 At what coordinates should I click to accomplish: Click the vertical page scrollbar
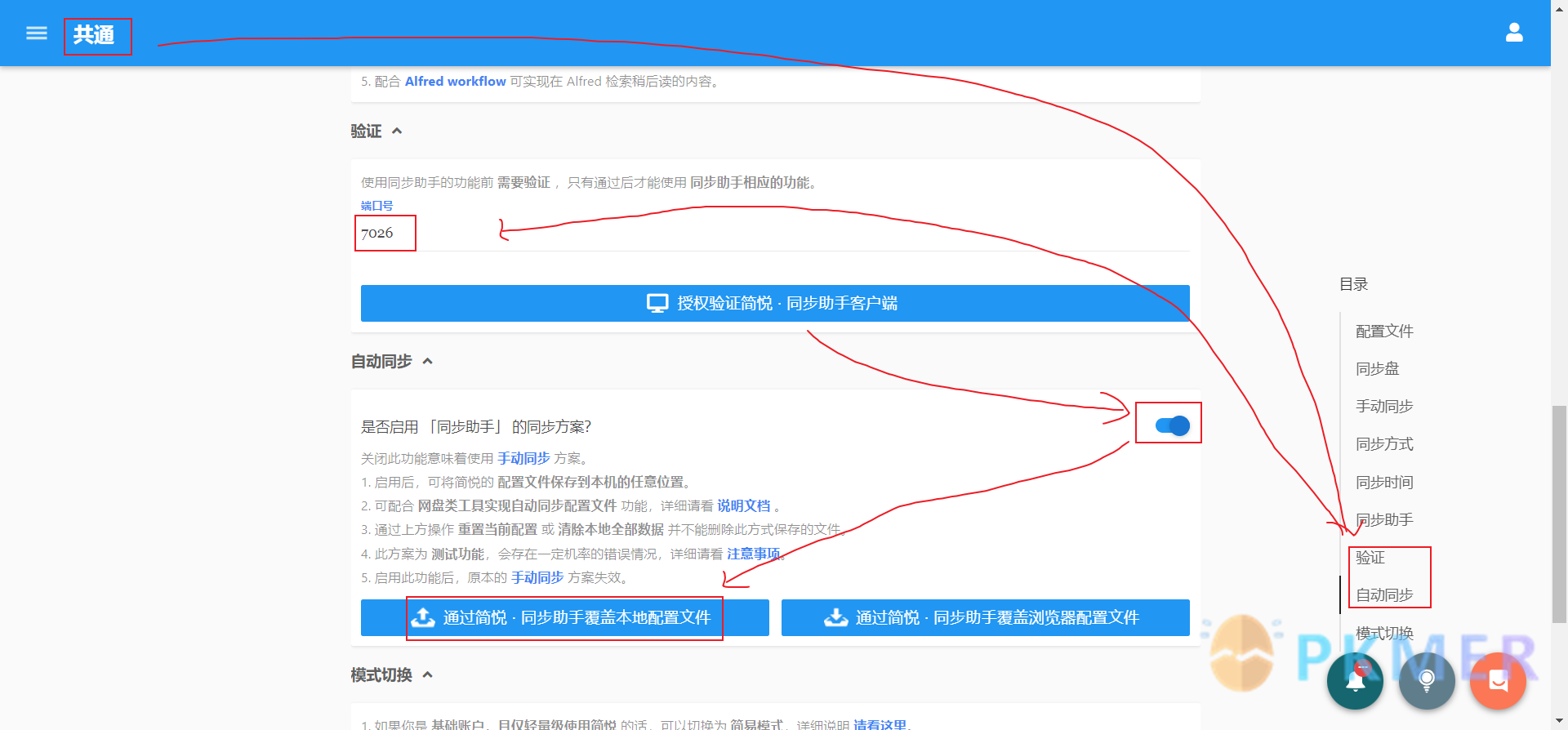pyautogui.click(x=1559, y=514)
